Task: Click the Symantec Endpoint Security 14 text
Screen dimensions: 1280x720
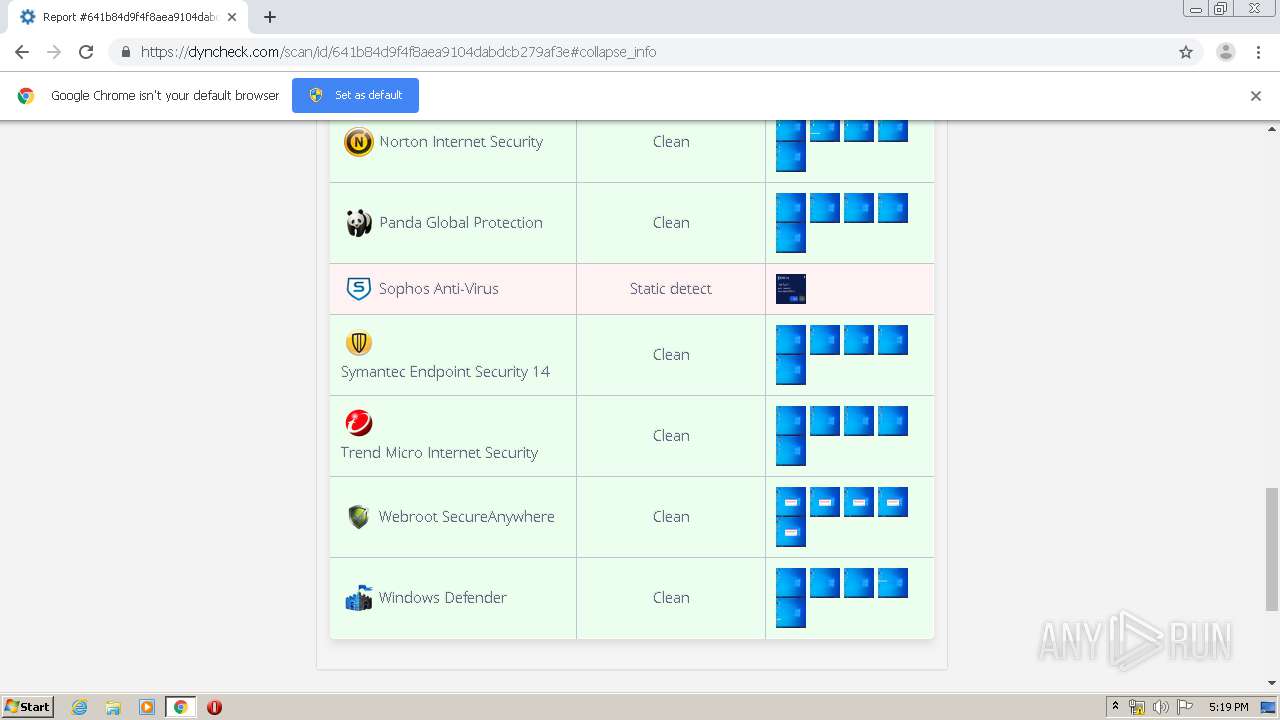Action: [445, 372]
